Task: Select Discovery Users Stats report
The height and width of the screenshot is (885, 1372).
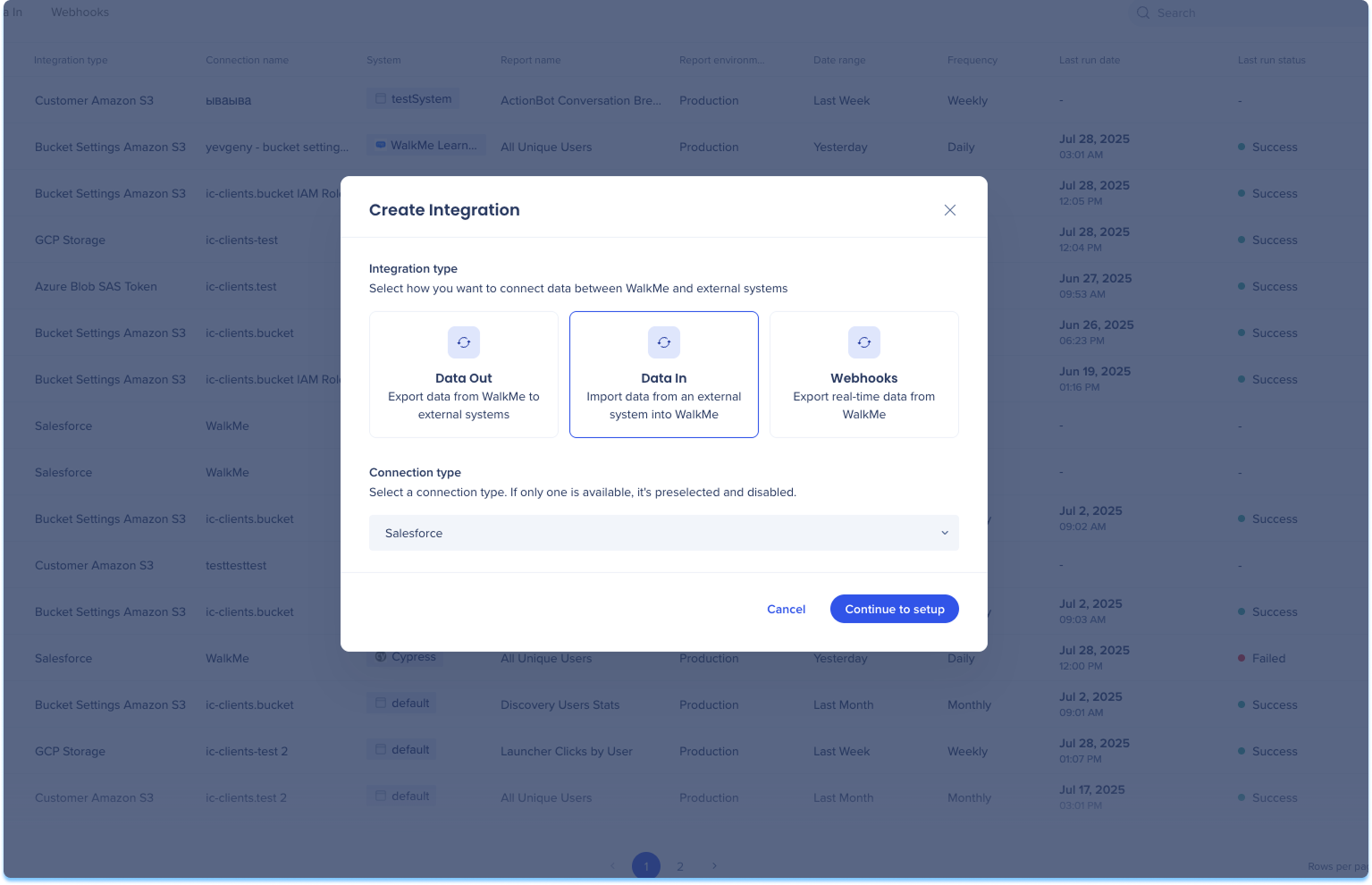Action: pyautogui.click(x=560, y=704)
